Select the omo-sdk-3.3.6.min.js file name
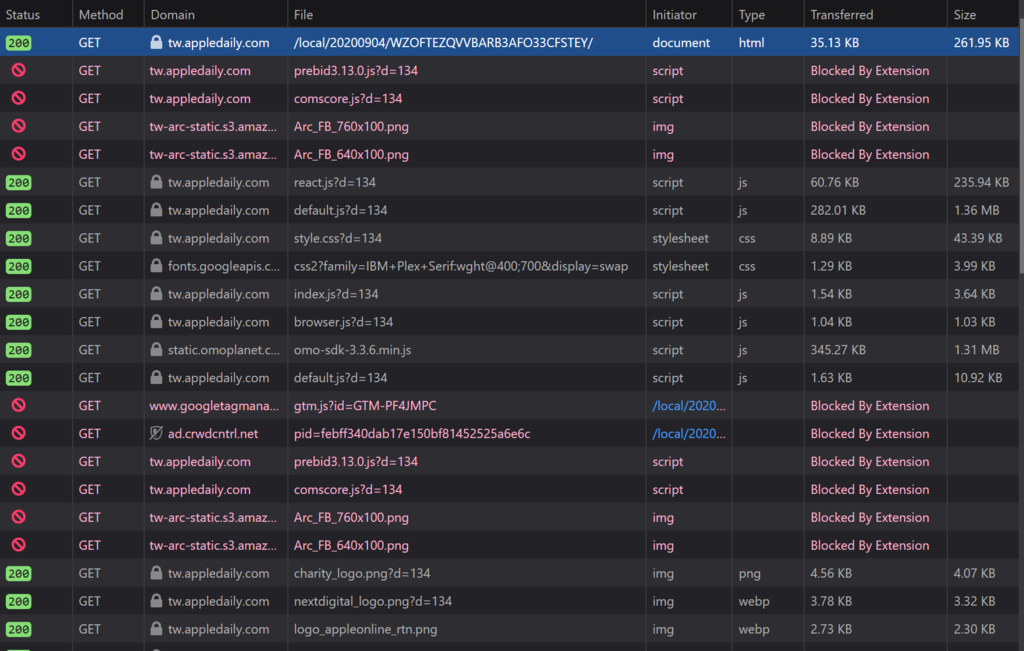This screenshot has height=651, width=1024. [352, 350]
